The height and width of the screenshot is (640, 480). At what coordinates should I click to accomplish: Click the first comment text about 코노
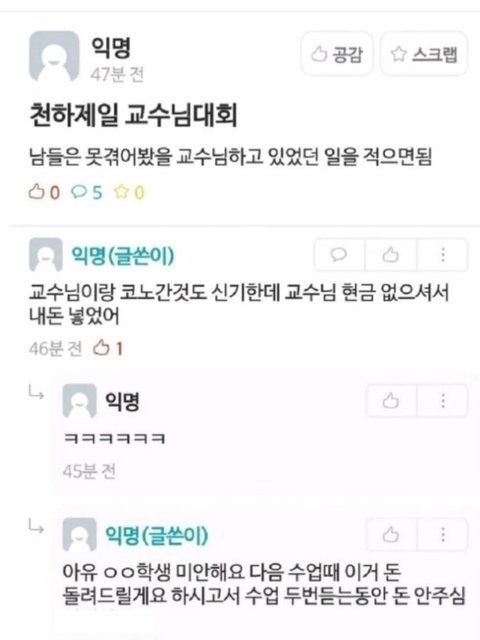(239, 304)
